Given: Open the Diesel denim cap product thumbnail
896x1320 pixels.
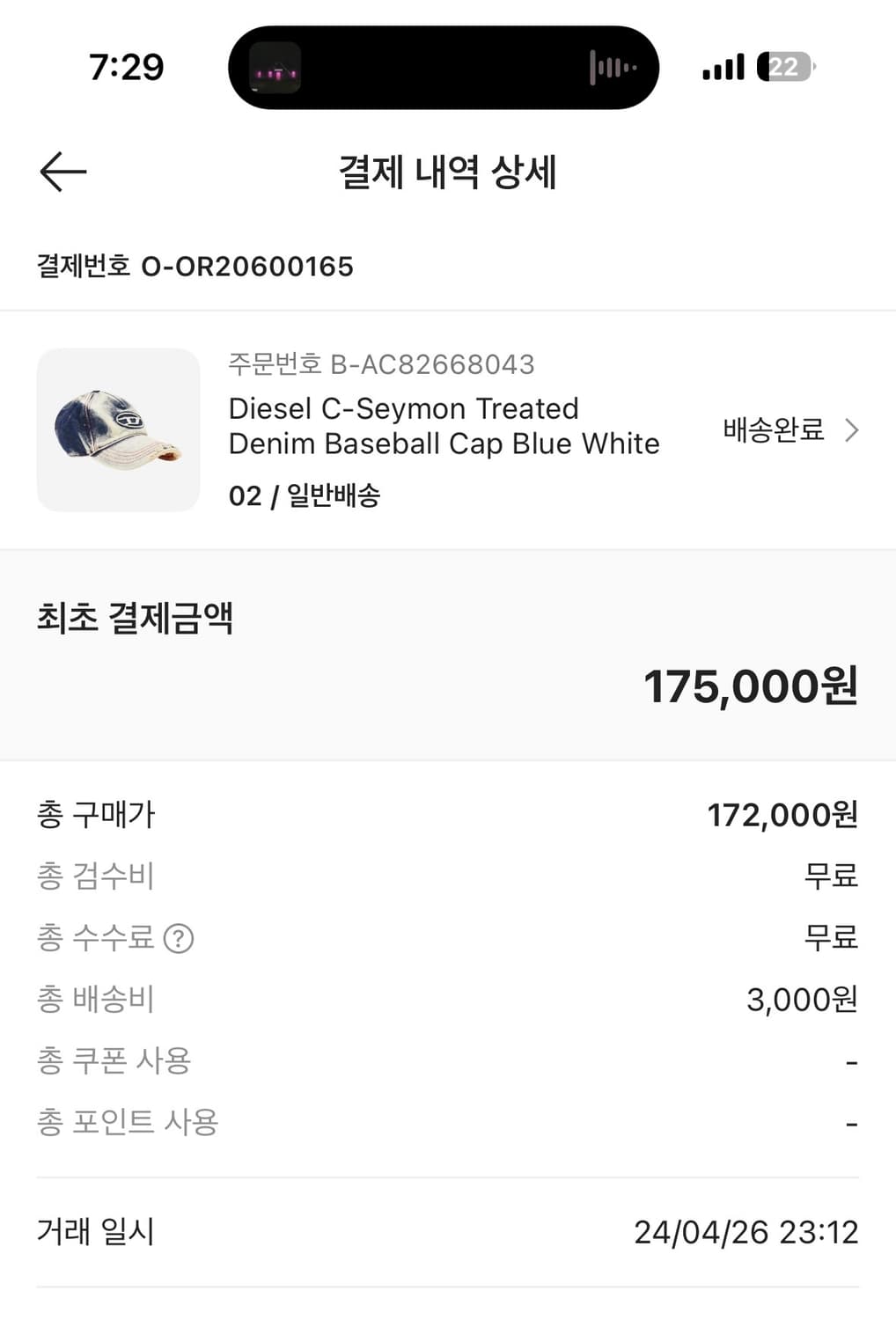Looking at the screenshot, I should coord(118,430).
